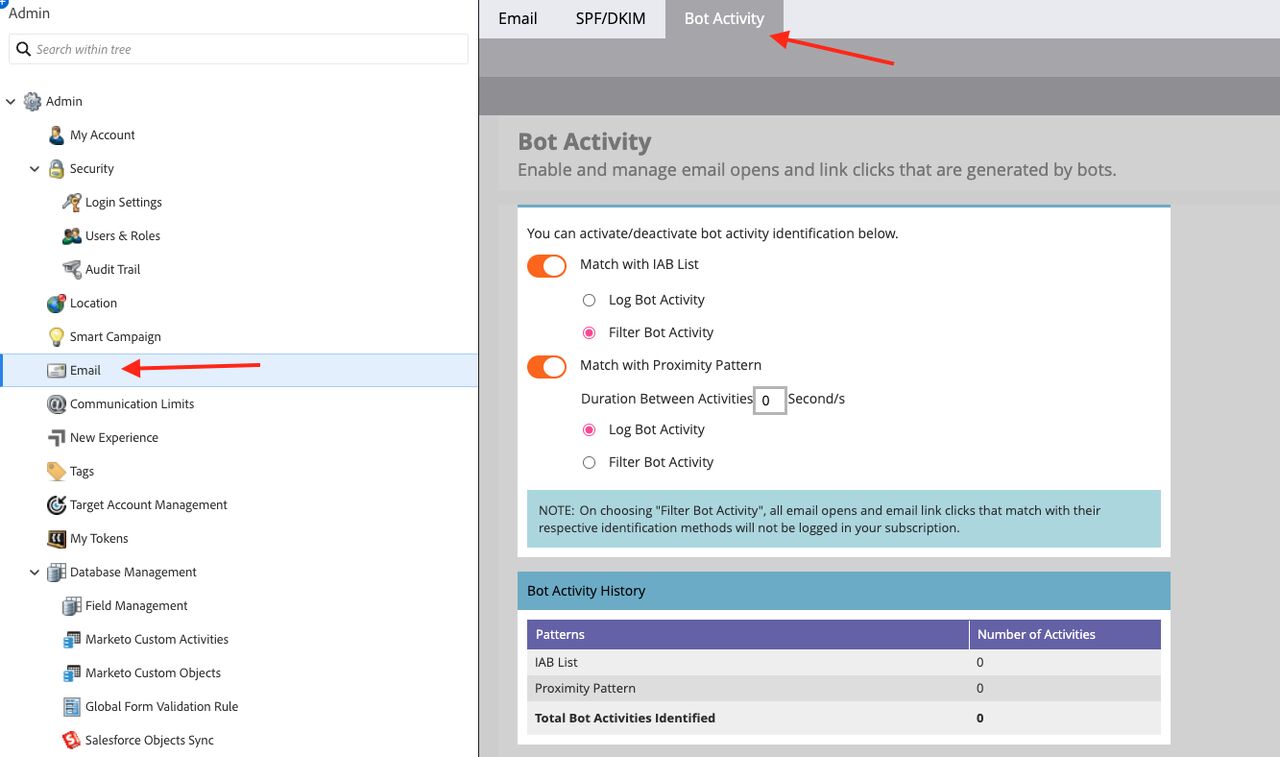Click the My Account user icon

tap(57, 135)
